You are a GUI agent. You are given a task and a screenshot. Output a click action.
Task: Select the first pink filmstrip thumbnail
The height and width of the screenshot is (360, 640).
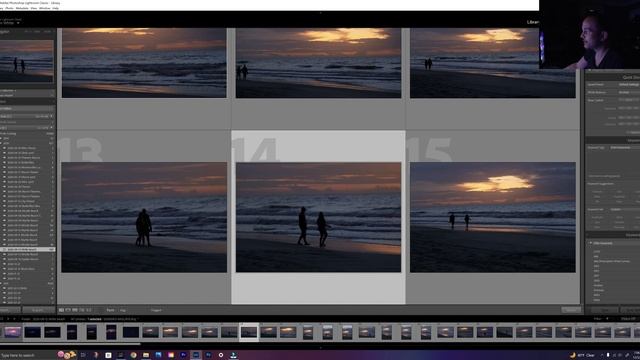click(13, 332)
